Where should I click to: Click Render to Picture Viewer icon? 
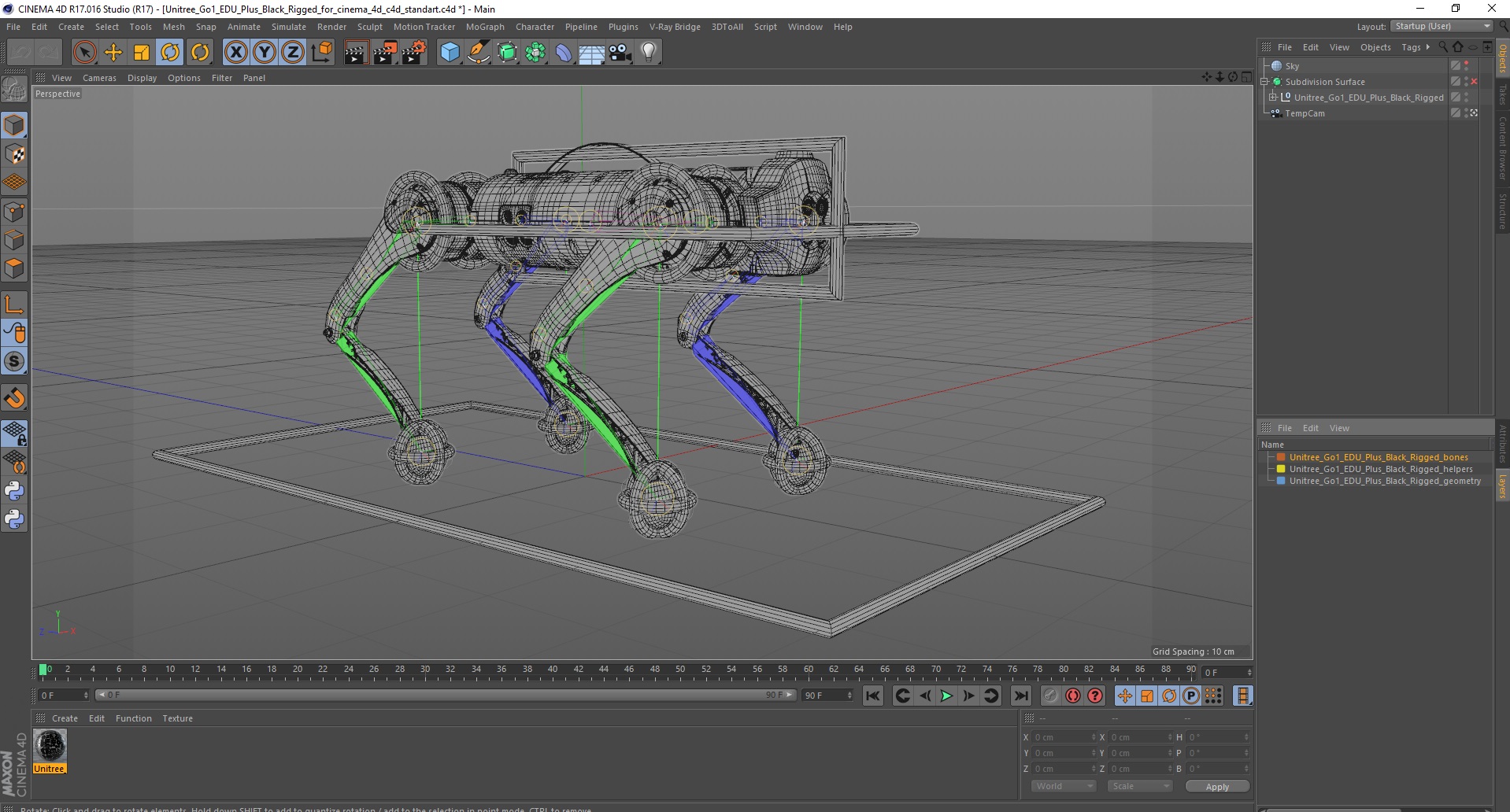pyautogui.click(x=385, y=53)
